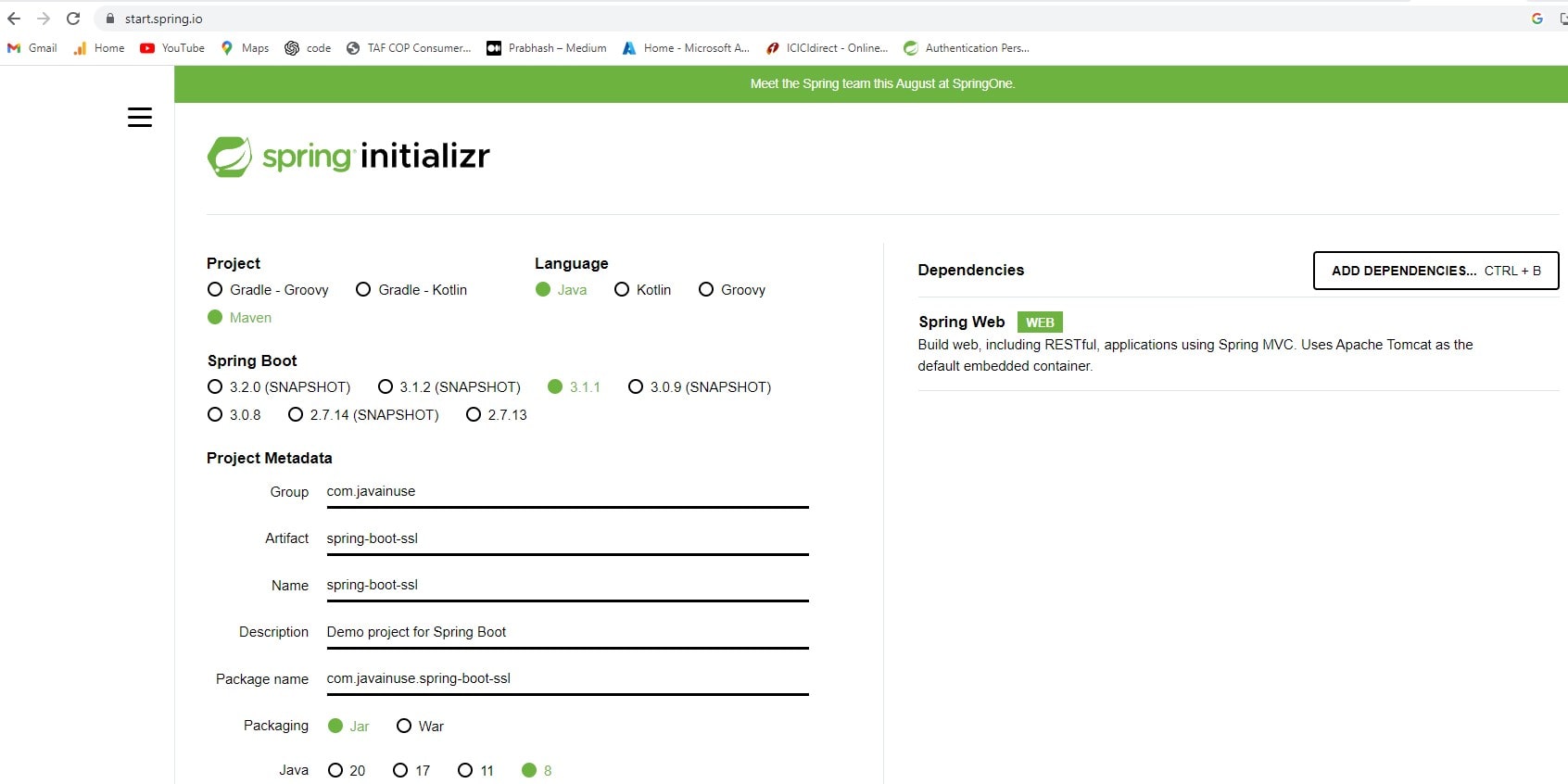The width and height of the screenshot is (1568, 784).
Task: Click the WEB tag badge
Action: 1040,322
